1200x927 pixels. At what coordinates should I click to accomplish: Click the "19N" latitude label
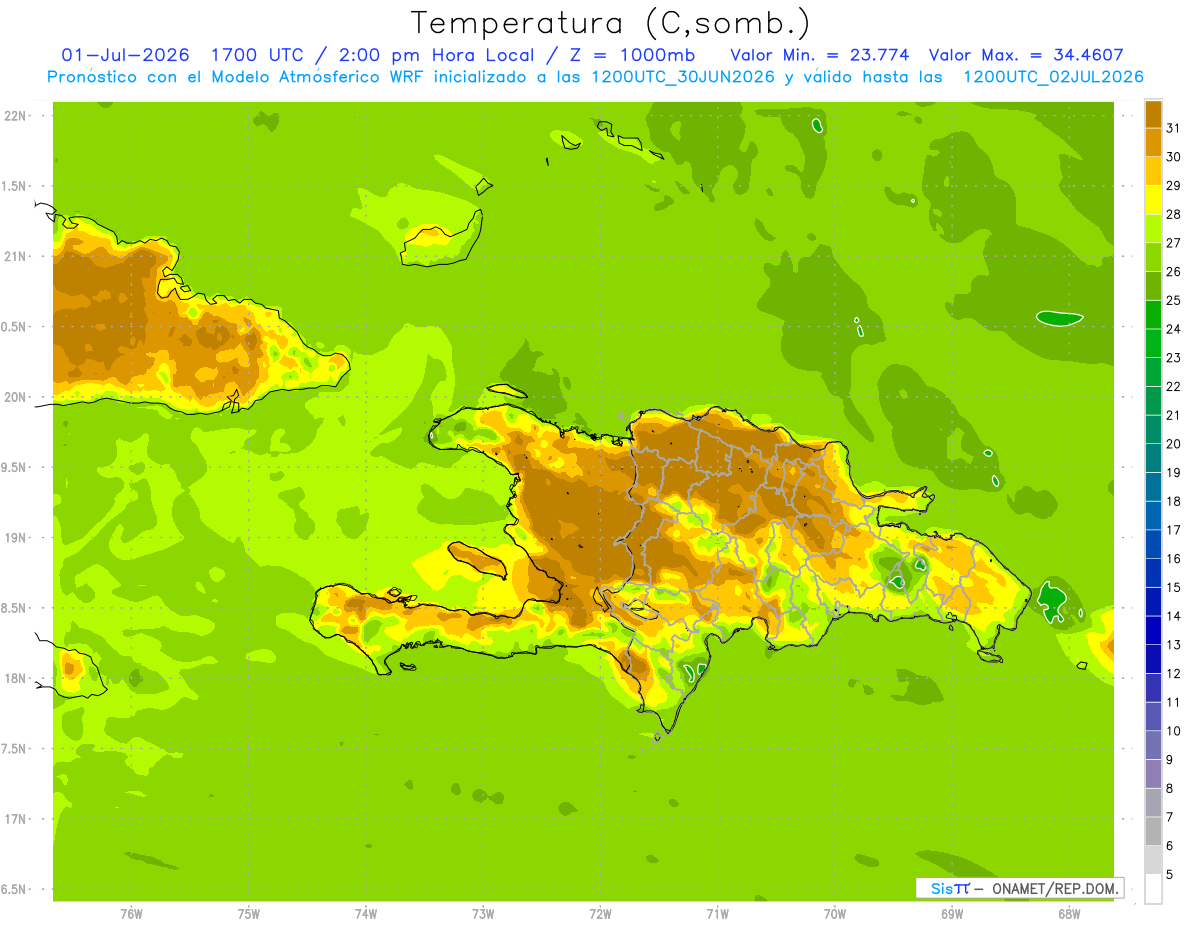[x=16, y=538]
